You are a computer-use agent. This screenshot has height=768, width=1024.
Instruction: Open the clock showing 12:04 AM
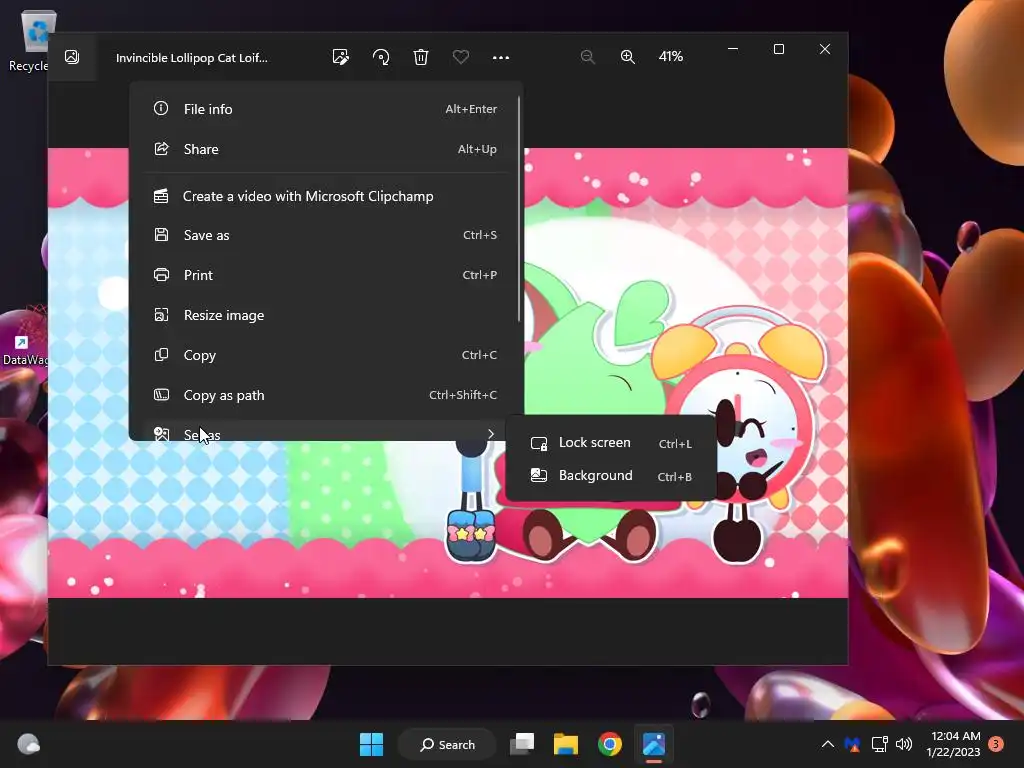[953, 744]
